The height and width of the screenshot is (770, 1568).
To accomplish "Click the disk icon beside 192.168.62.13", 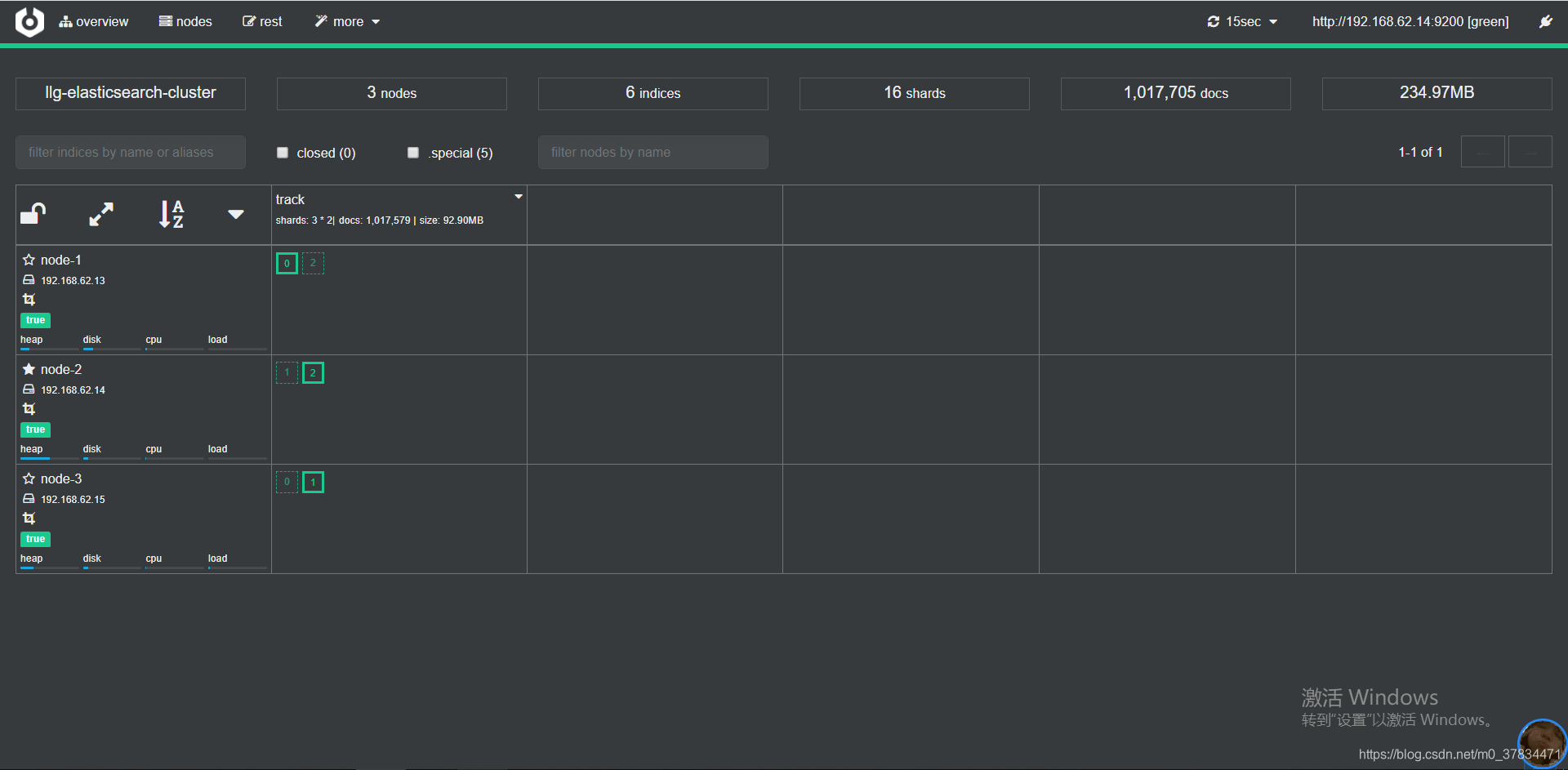I will (x=29, y=280).
